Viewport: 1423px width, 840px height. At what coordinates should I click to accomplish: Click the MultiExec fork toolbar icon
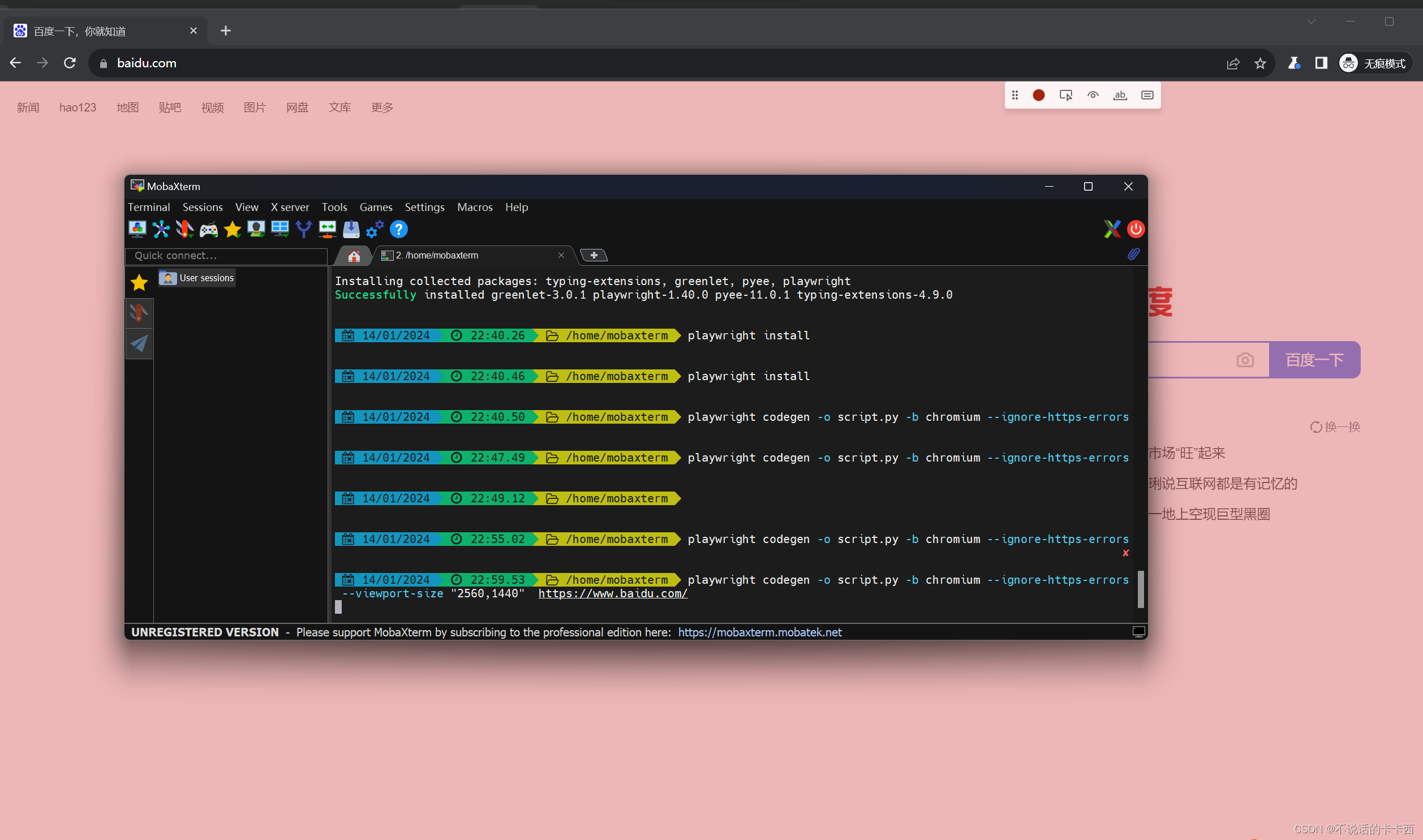[x=304, y=229]
